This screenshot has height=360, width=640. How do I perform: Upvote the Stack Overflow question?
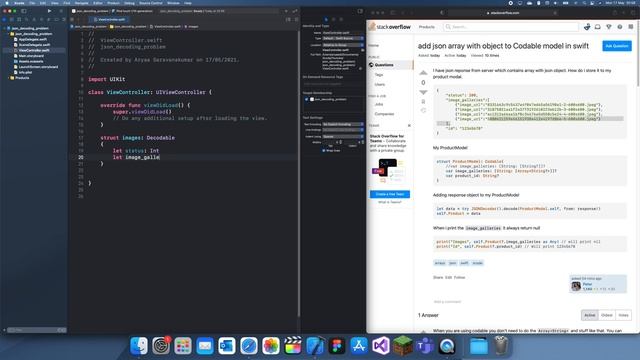(423, 73)
